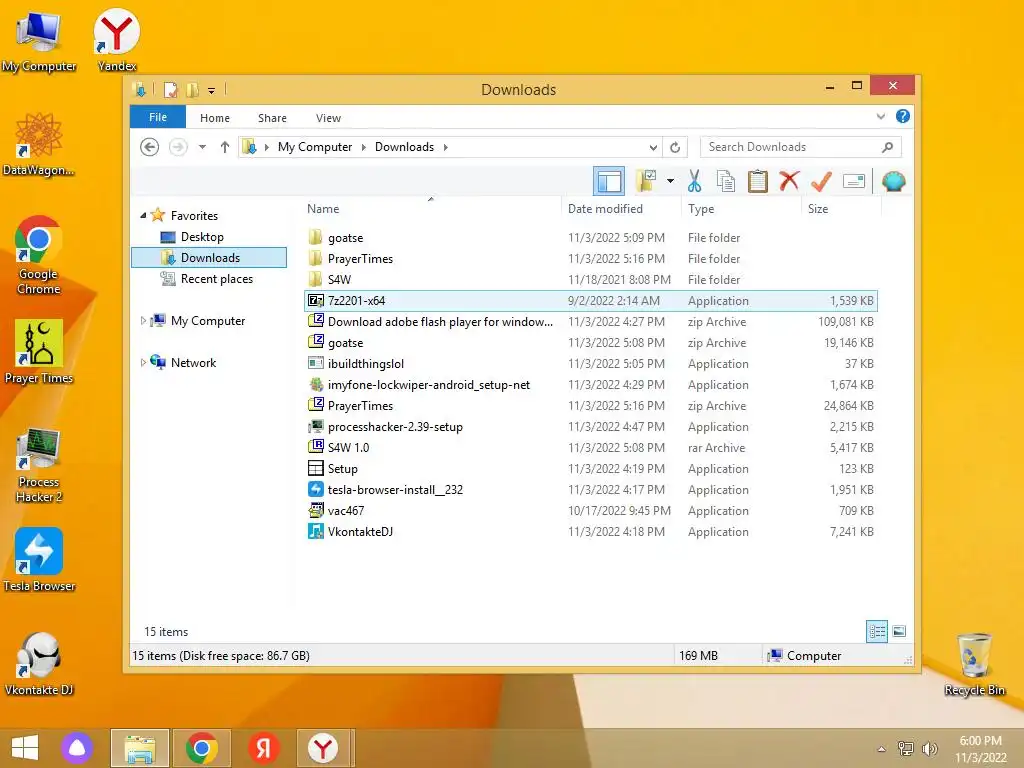Click the Process Hacker 2 desktop shortcut

pos(39,464)
